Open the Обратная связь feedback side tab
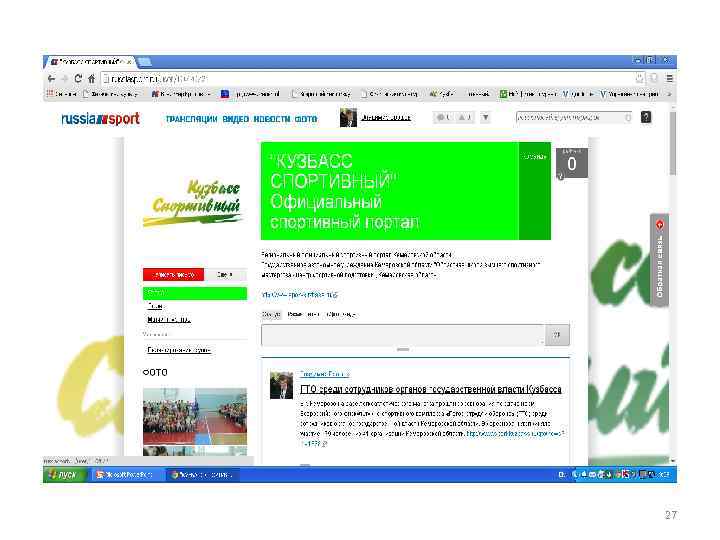Screen dimensions: 720x540 pos(659,260)
